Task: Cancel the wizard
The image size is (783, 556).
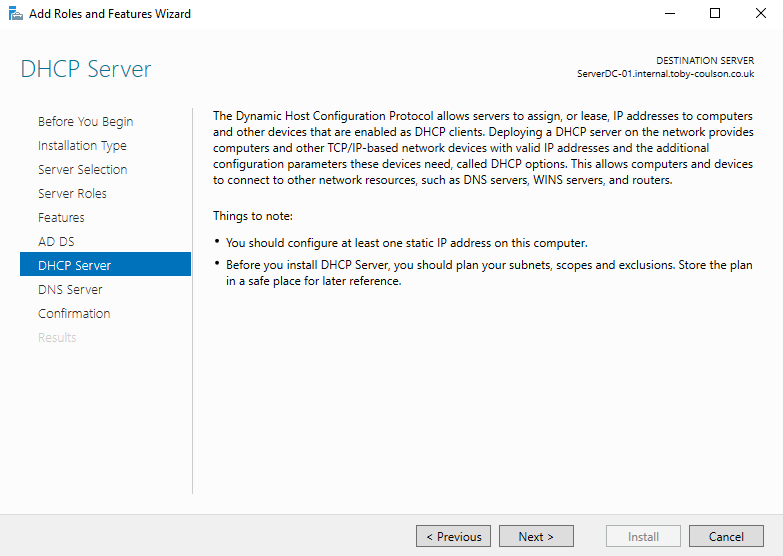Action: pyautogui.click(x=726, y=536)
